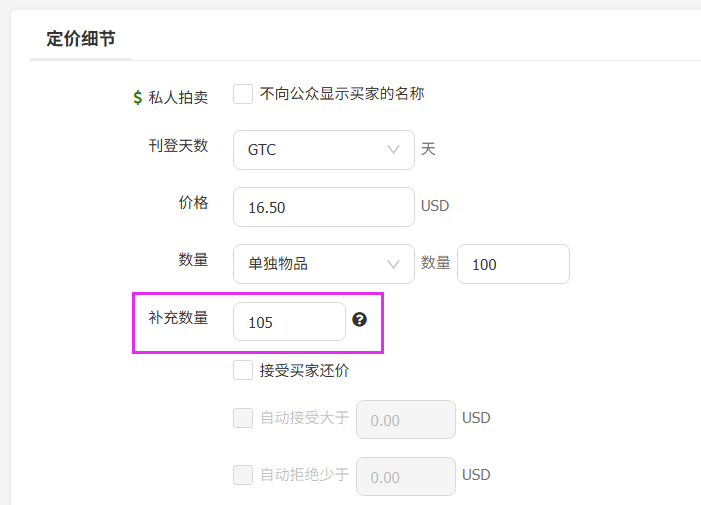The height and width of the screenshot is (505, 701).
Task: Click the chevron arrow in GTC dropdown
Action: 393,149
